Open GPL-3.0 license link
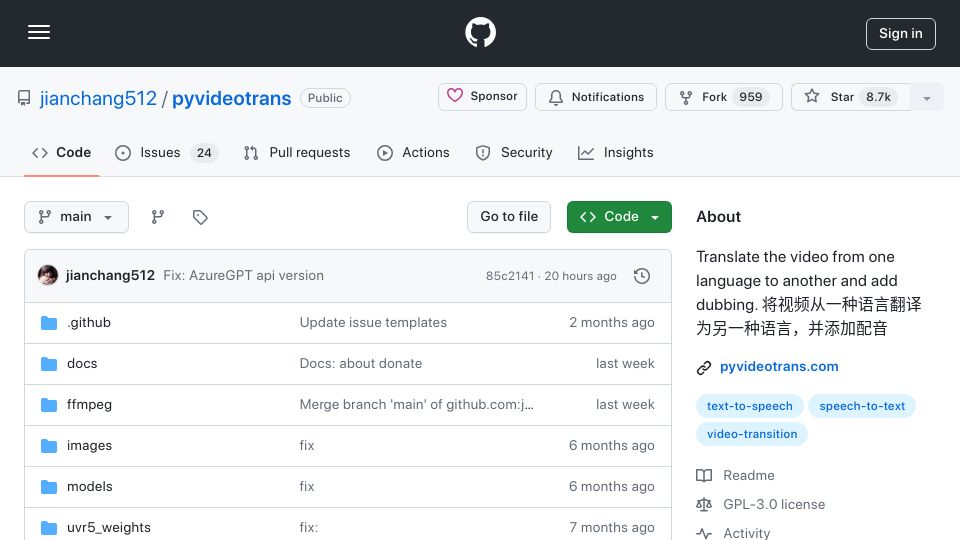Viewport: 960px width, 540px height. pos(774,504)
